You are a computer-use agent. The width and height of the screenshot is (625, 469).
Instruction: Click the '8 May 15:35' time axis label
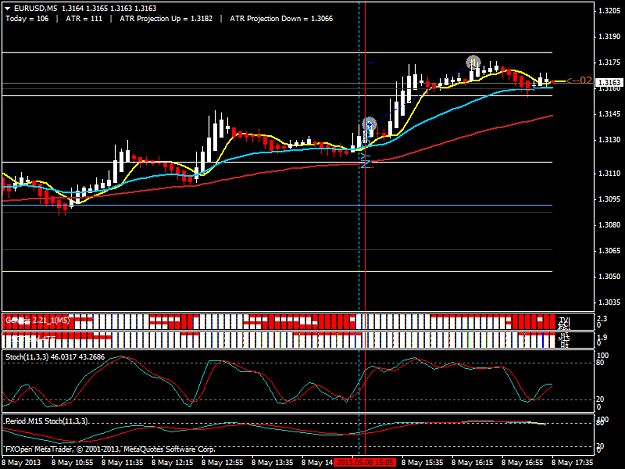point(422,463)
